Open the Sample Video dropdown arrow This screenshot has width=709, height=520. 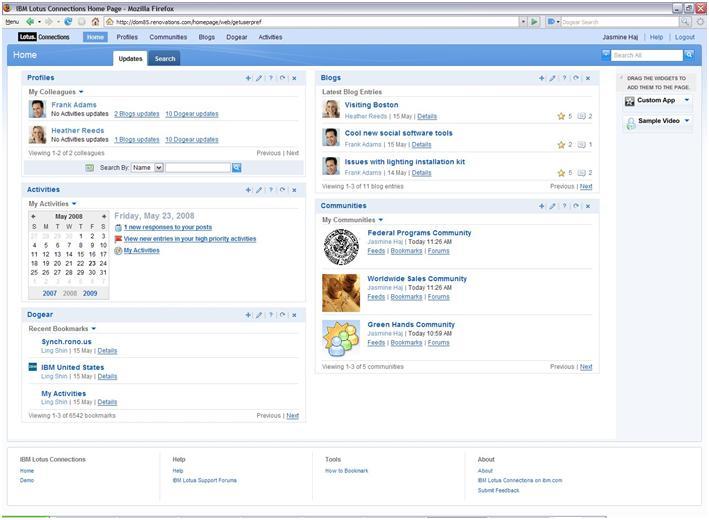[687, 121]
